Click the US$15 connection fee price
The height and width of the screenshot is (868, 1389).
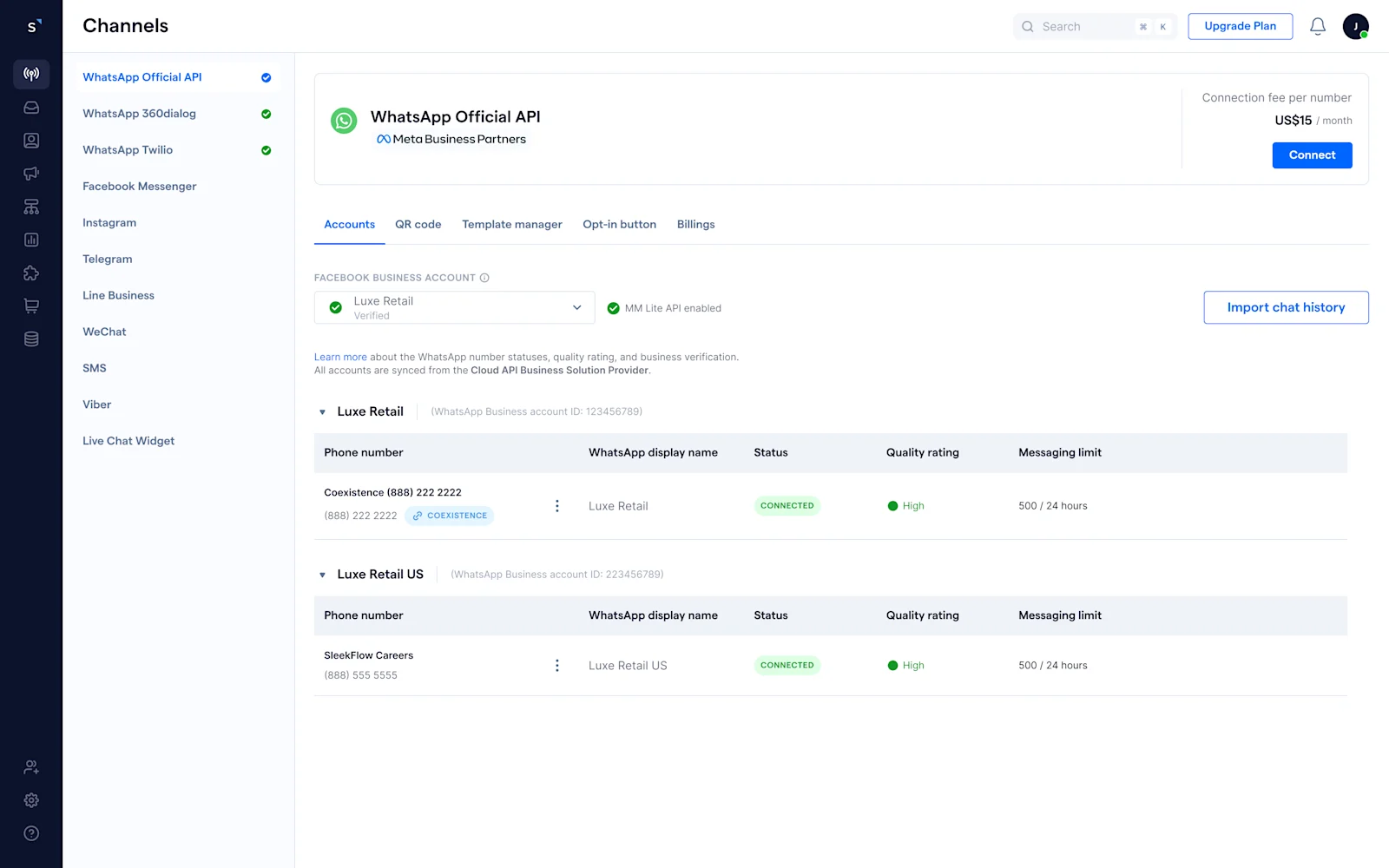[1294, 121]
